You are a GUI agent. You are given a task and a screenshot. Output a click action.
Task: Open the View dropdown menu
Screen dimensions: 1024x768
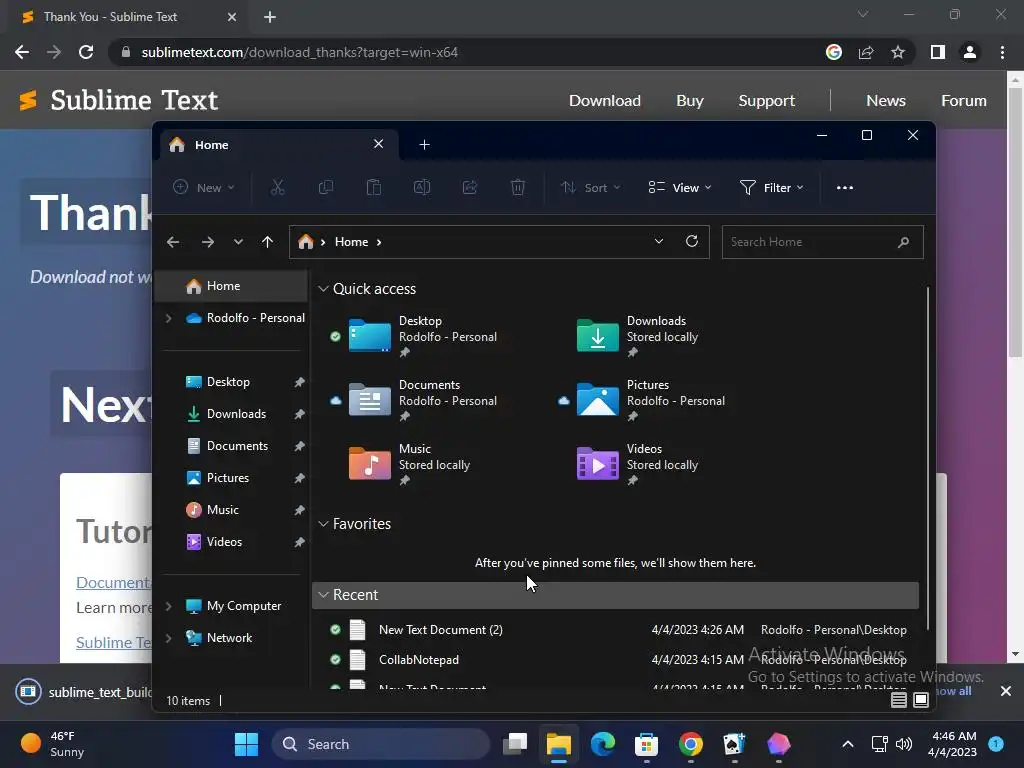(680, 187)
